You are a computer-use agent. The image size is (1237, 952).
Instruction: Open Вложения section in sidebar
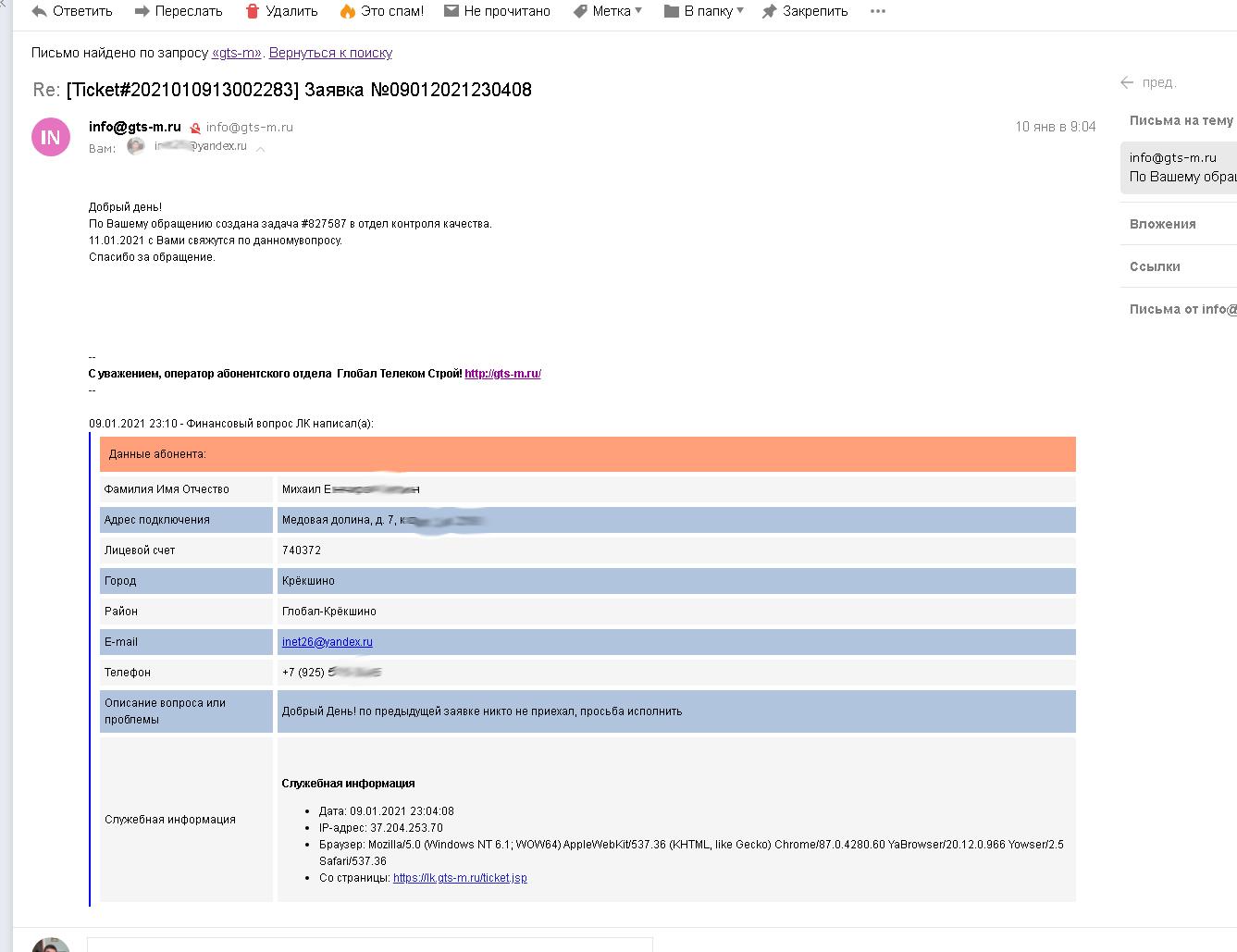[x=1162, y=224]
